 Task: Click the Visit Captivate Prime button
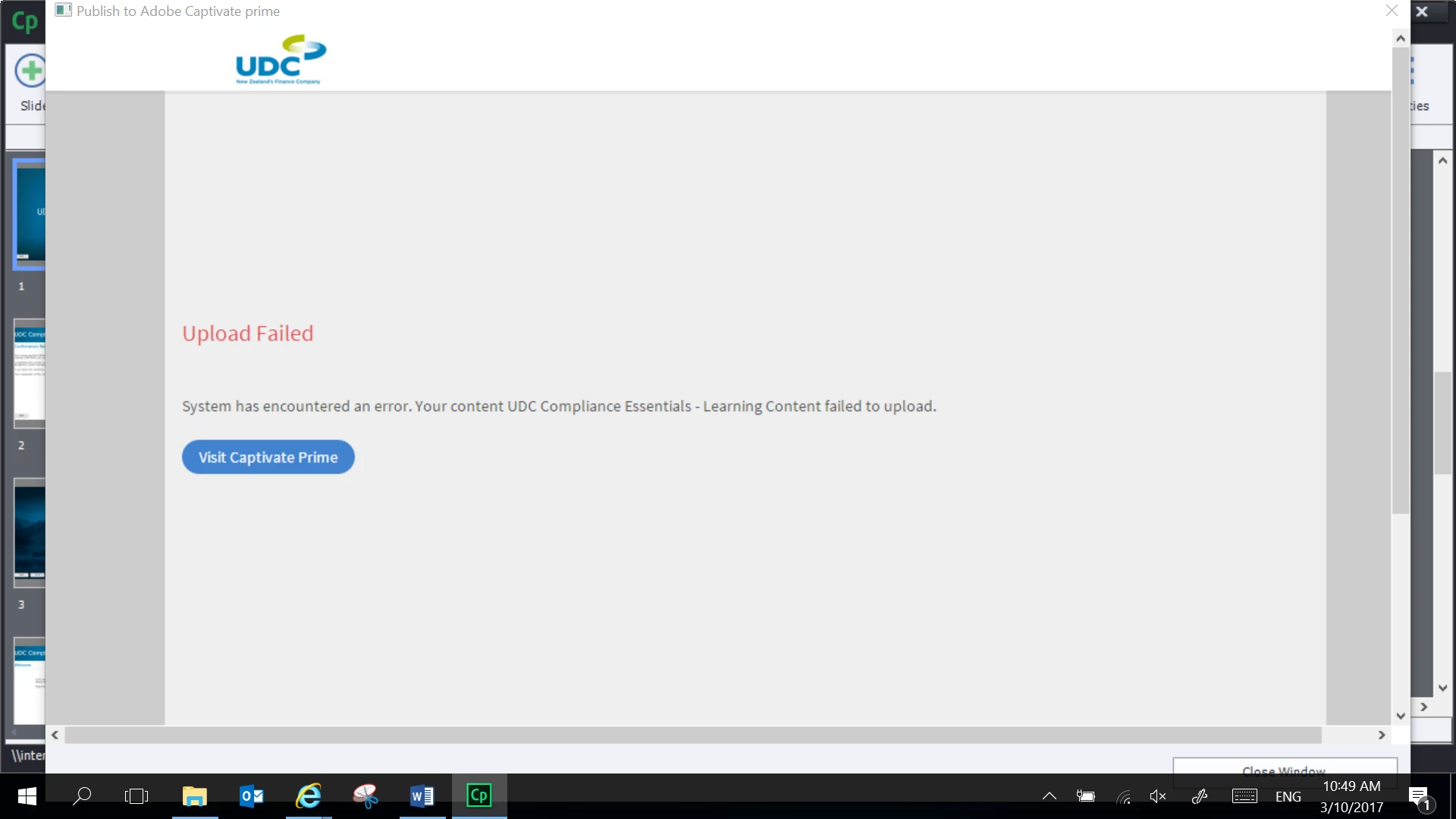(268, 457)
